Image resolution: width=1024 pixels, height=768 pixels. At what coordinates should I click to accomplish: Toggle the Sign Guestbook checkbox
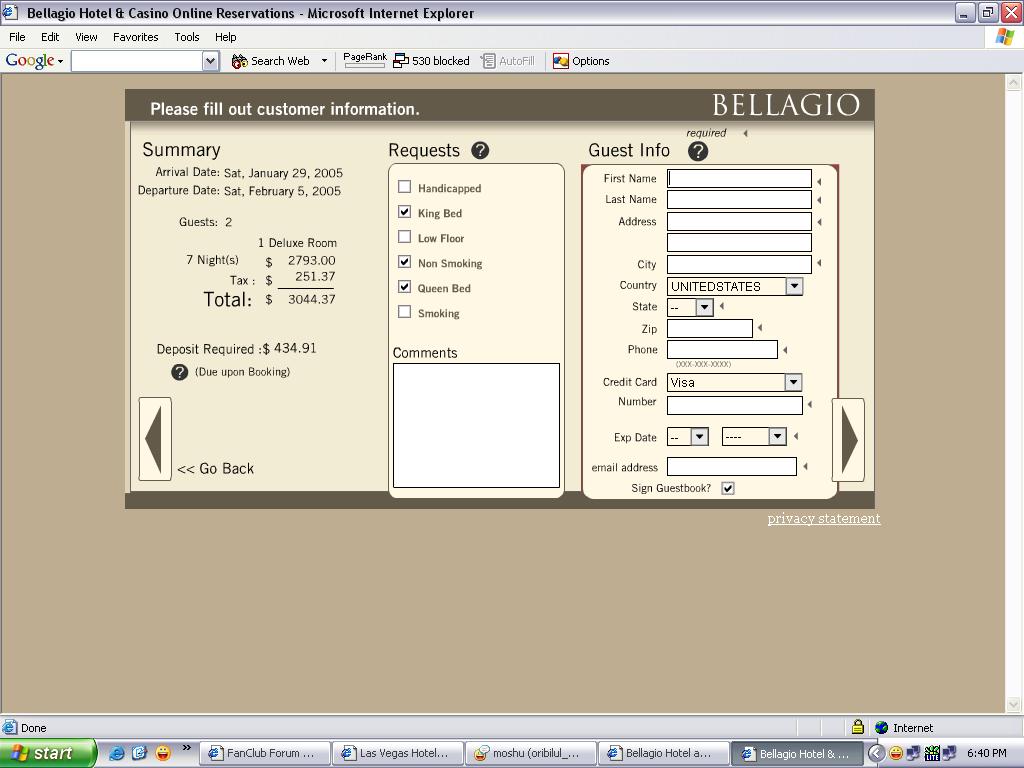pyautogui.click(x=728, y=488)
